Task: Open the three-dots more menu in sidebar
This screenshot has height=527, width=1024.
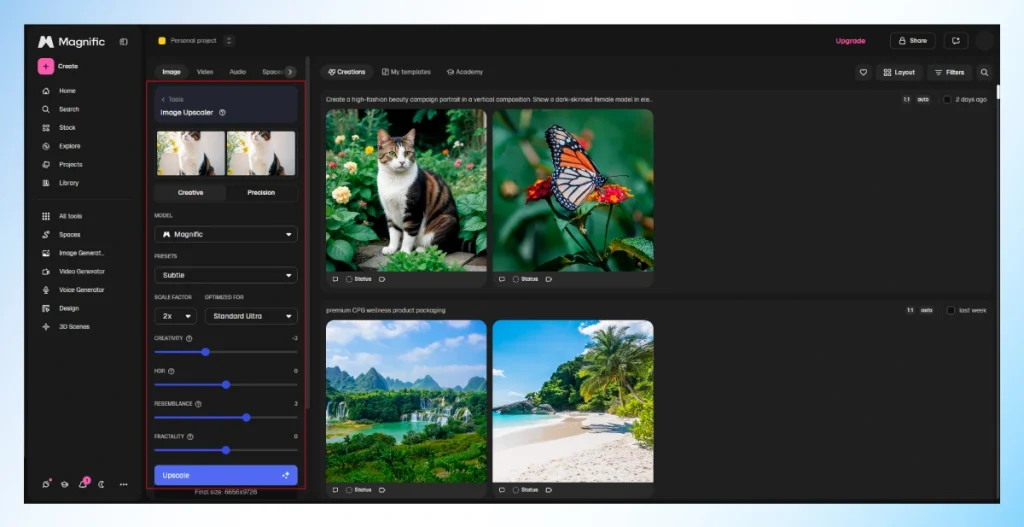Action: (123, 485)
